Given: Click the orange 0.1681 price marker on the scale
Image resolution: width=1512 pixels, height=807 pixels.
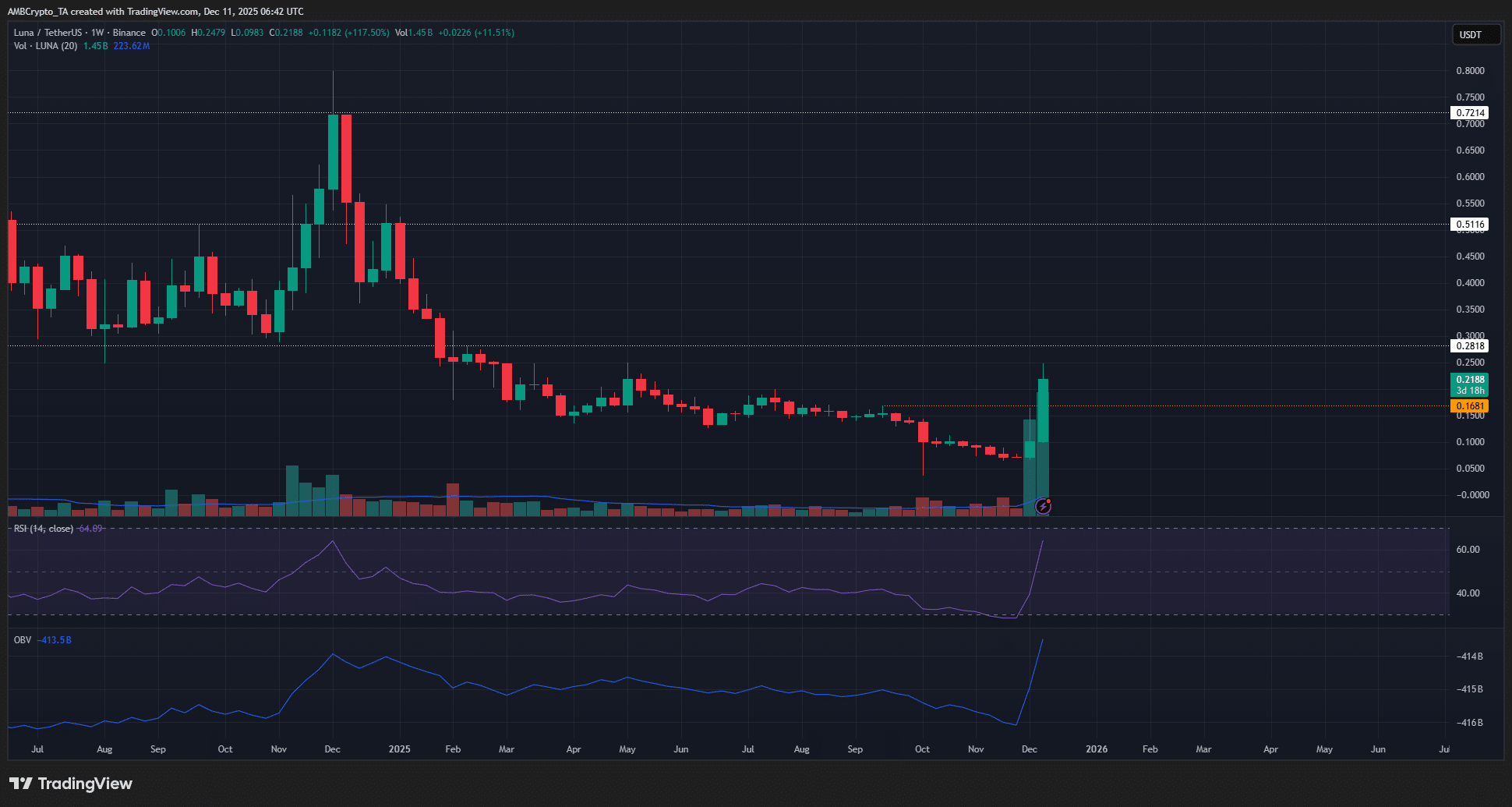Looking at the screenshot, I should 1471,405.
